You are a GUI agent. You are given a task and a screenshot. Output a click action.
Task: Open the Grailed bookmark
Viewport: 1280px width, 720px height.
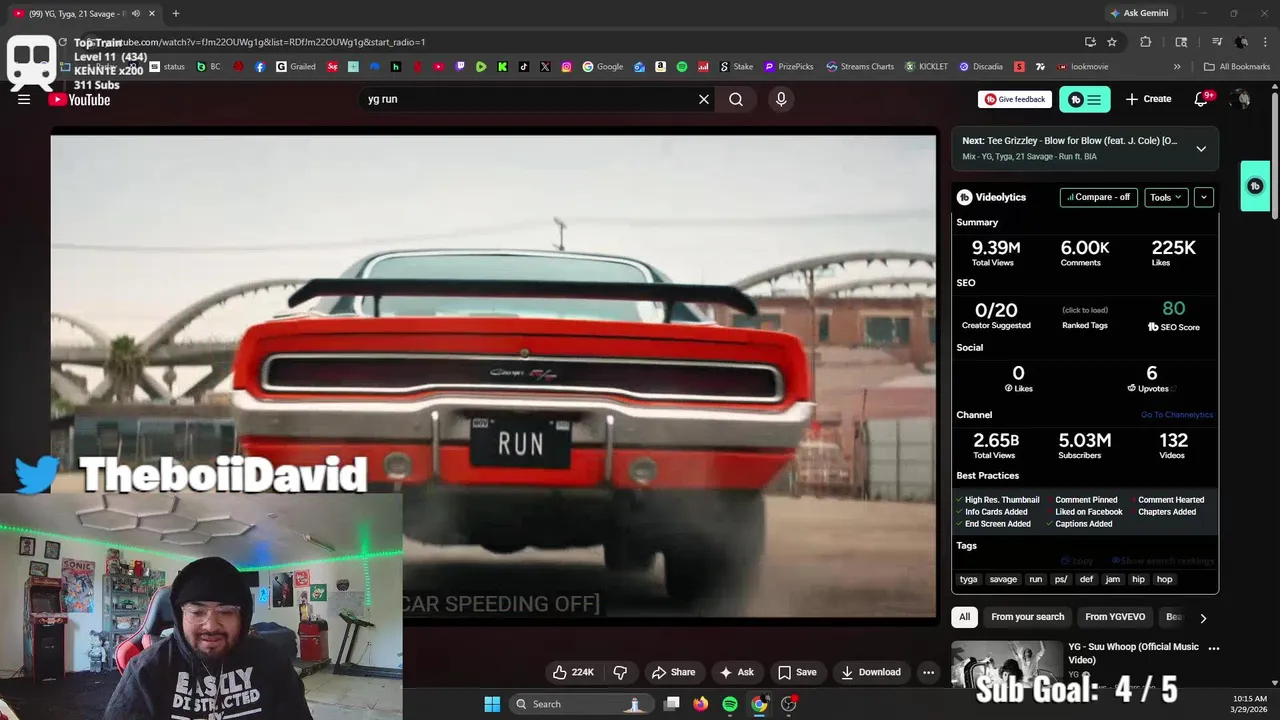296,67
